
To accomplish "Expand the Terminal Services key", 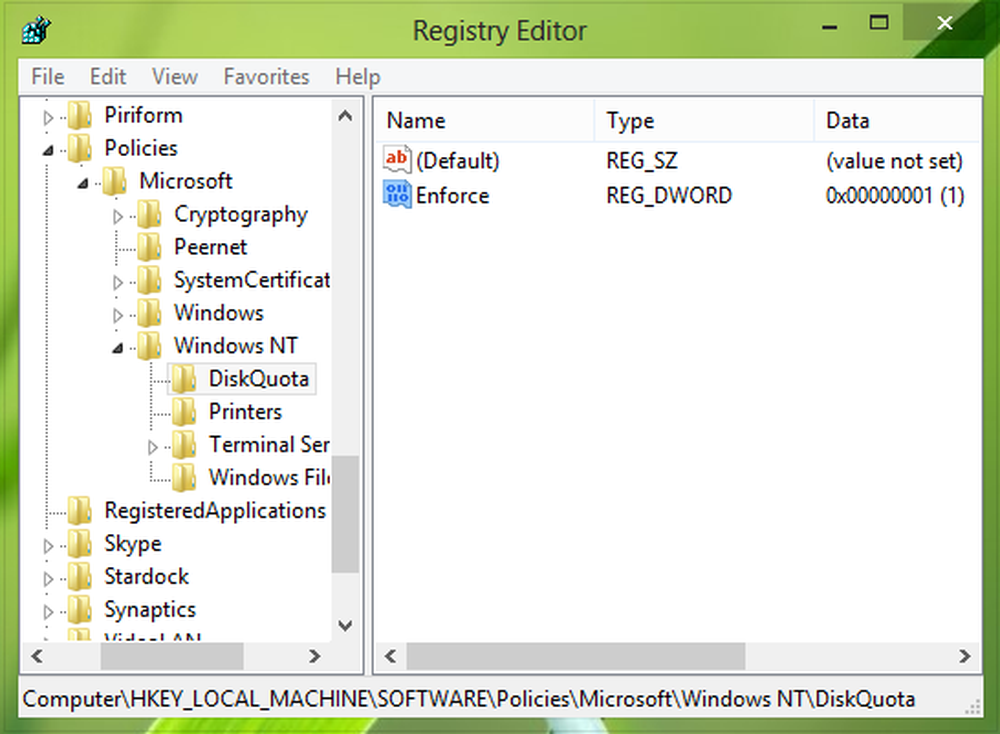I will click(x=152, y=447).
